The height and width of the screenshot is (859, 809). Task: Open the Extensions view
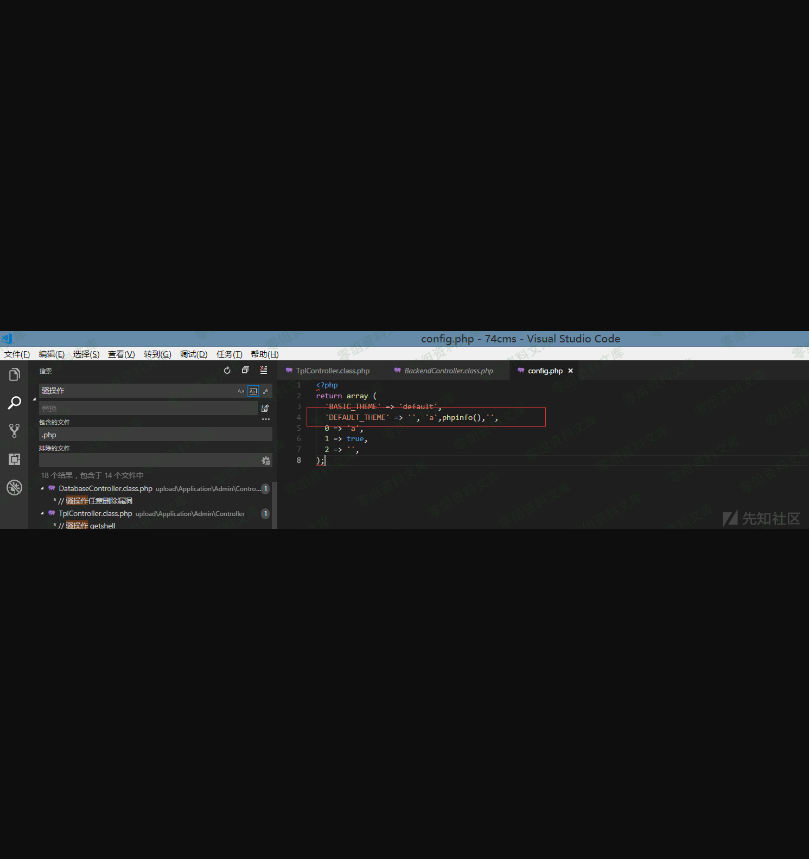click(14, 459)
